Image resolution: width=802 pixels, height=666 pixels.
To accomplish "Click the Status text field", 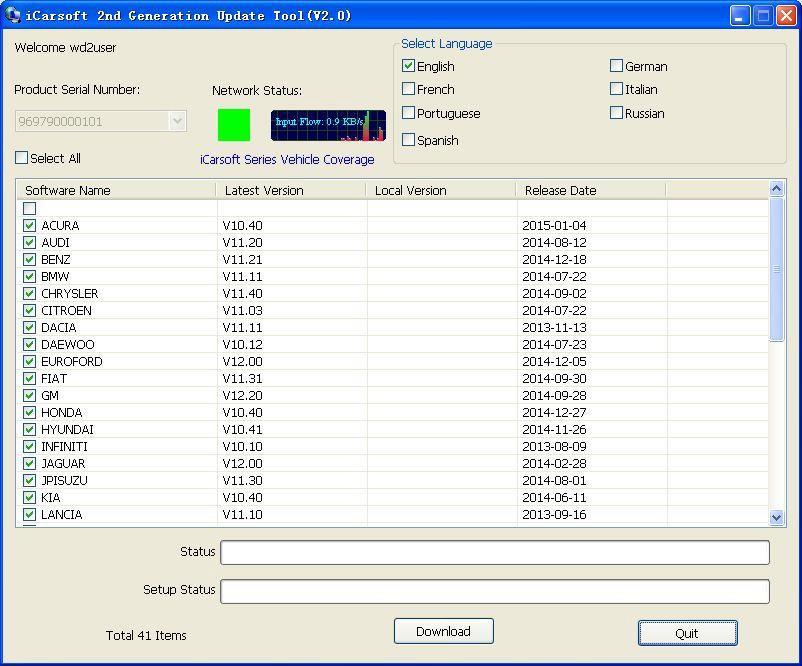I will 495,552.
